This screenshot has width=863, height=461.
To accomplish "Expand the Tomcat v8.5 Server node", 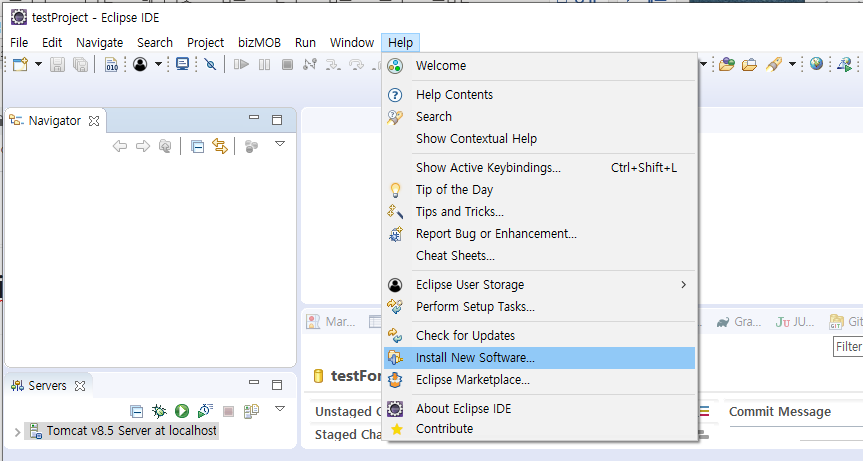I will coord(17,432).
